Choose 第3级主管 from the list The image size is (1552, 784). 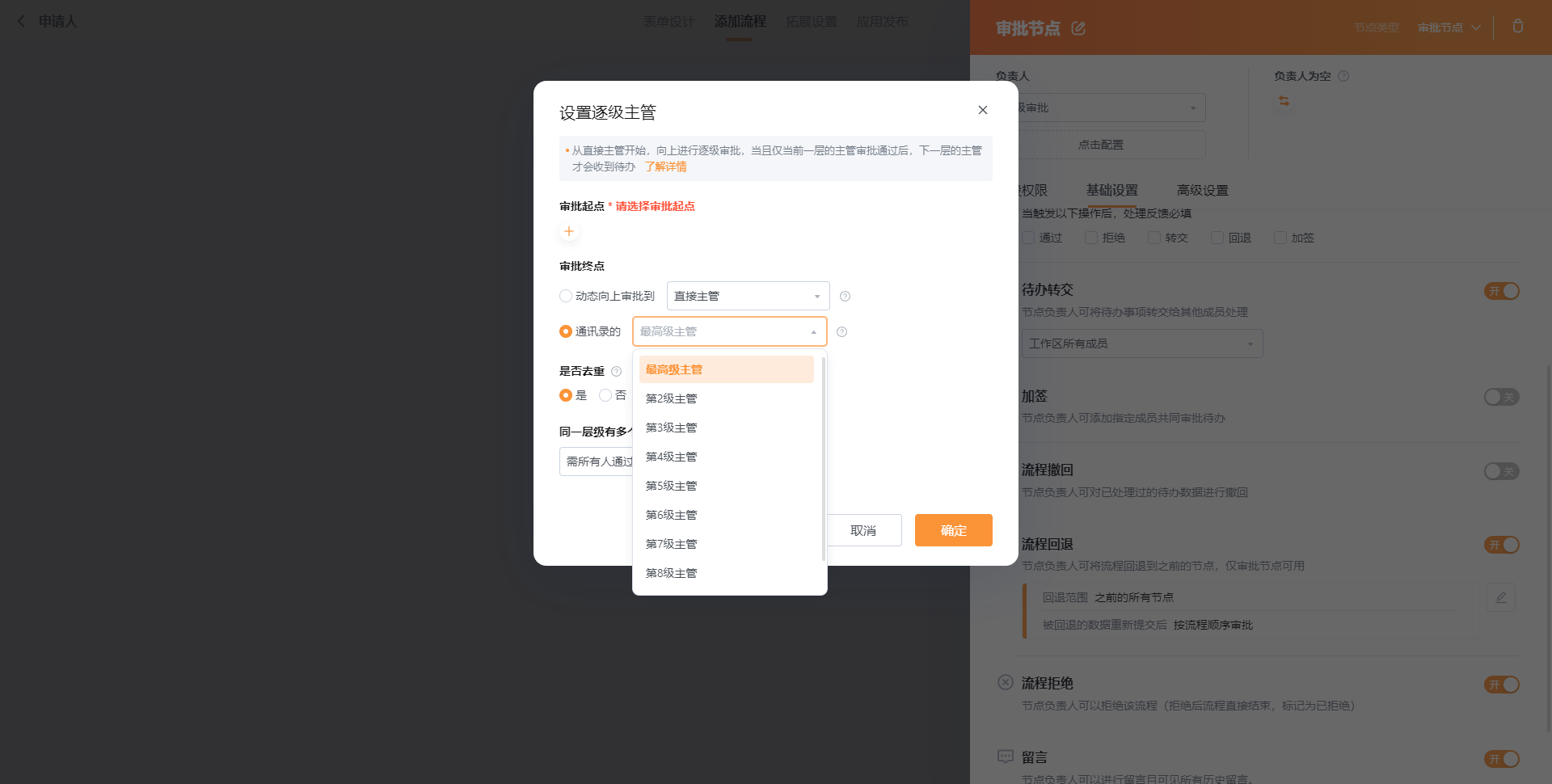pos(727,428)
